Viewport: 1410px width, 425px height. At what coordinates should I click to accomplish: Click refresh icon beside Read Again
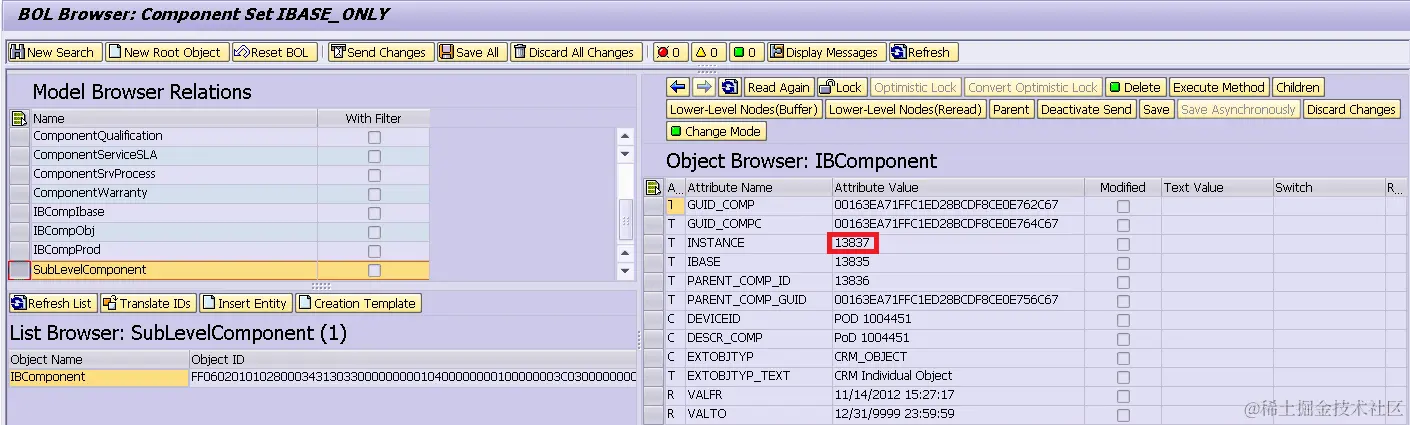click(x=730, y=87)
